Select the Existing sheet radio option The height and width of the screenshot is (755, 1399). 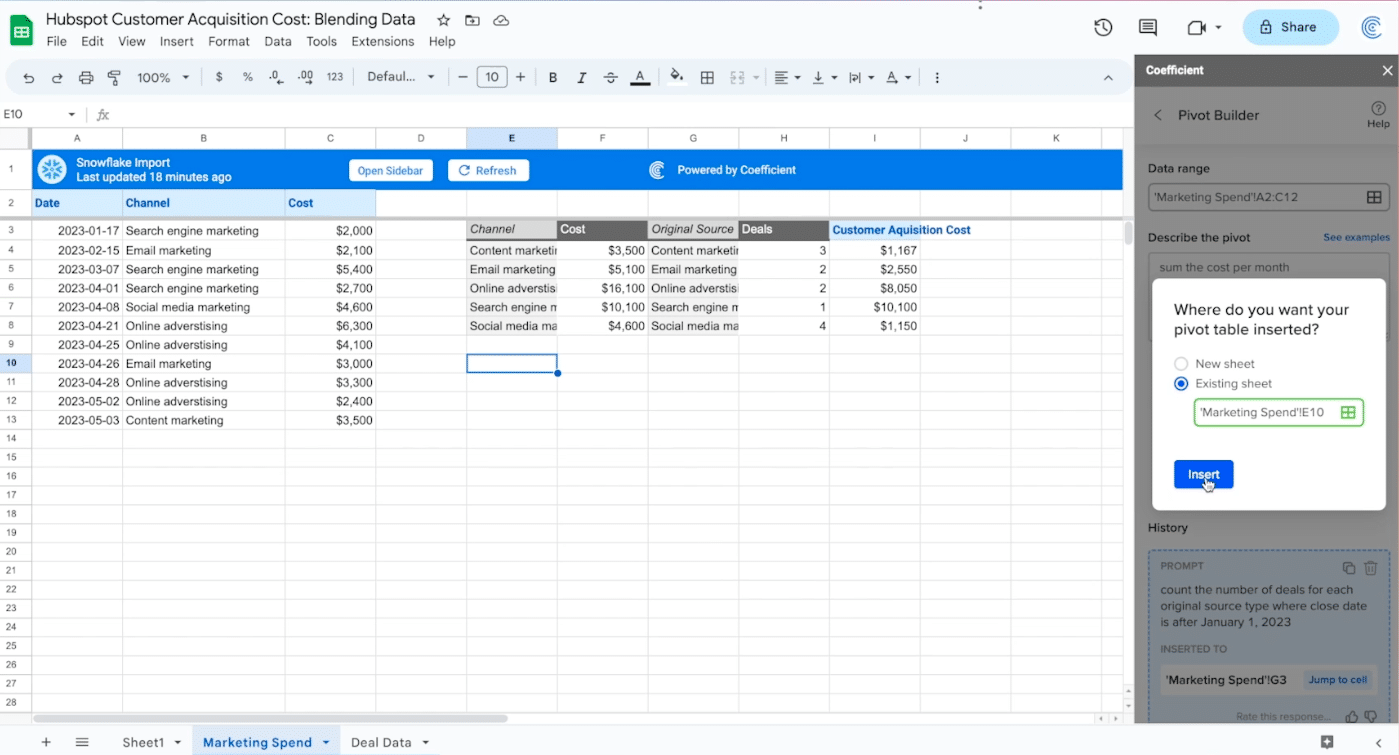pyautogui.click(x=1181, y=384)
